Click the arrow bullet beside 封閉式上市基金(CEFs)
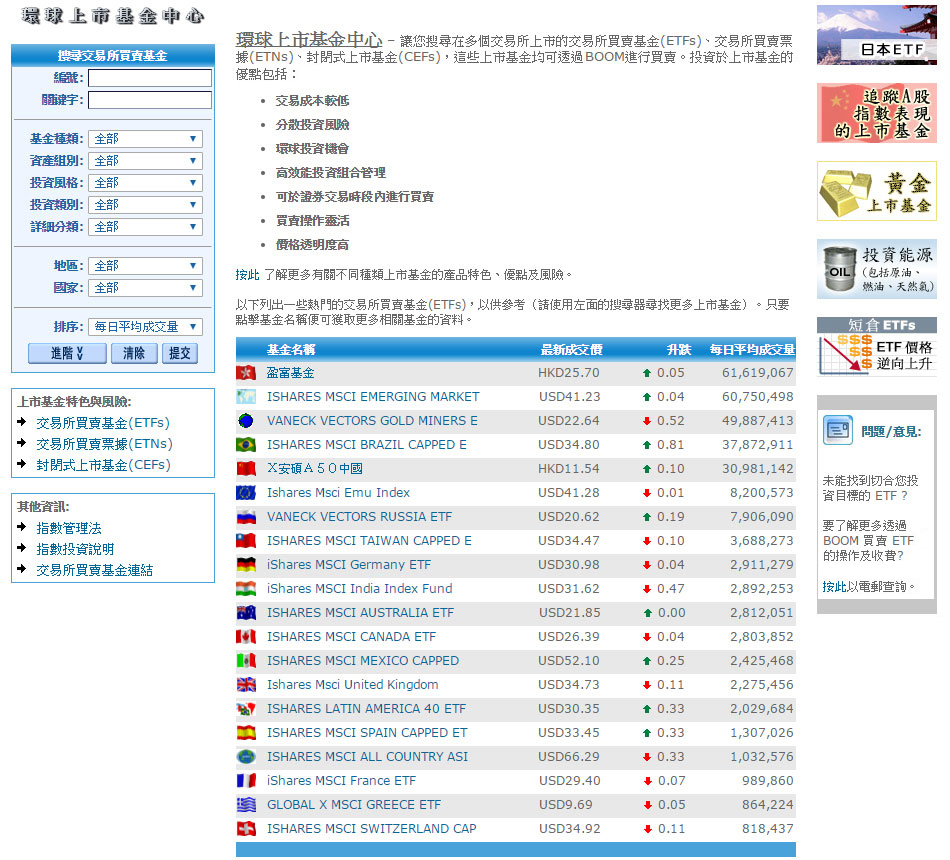This screenshot has height=860, width=950. [x=22, y=464]
